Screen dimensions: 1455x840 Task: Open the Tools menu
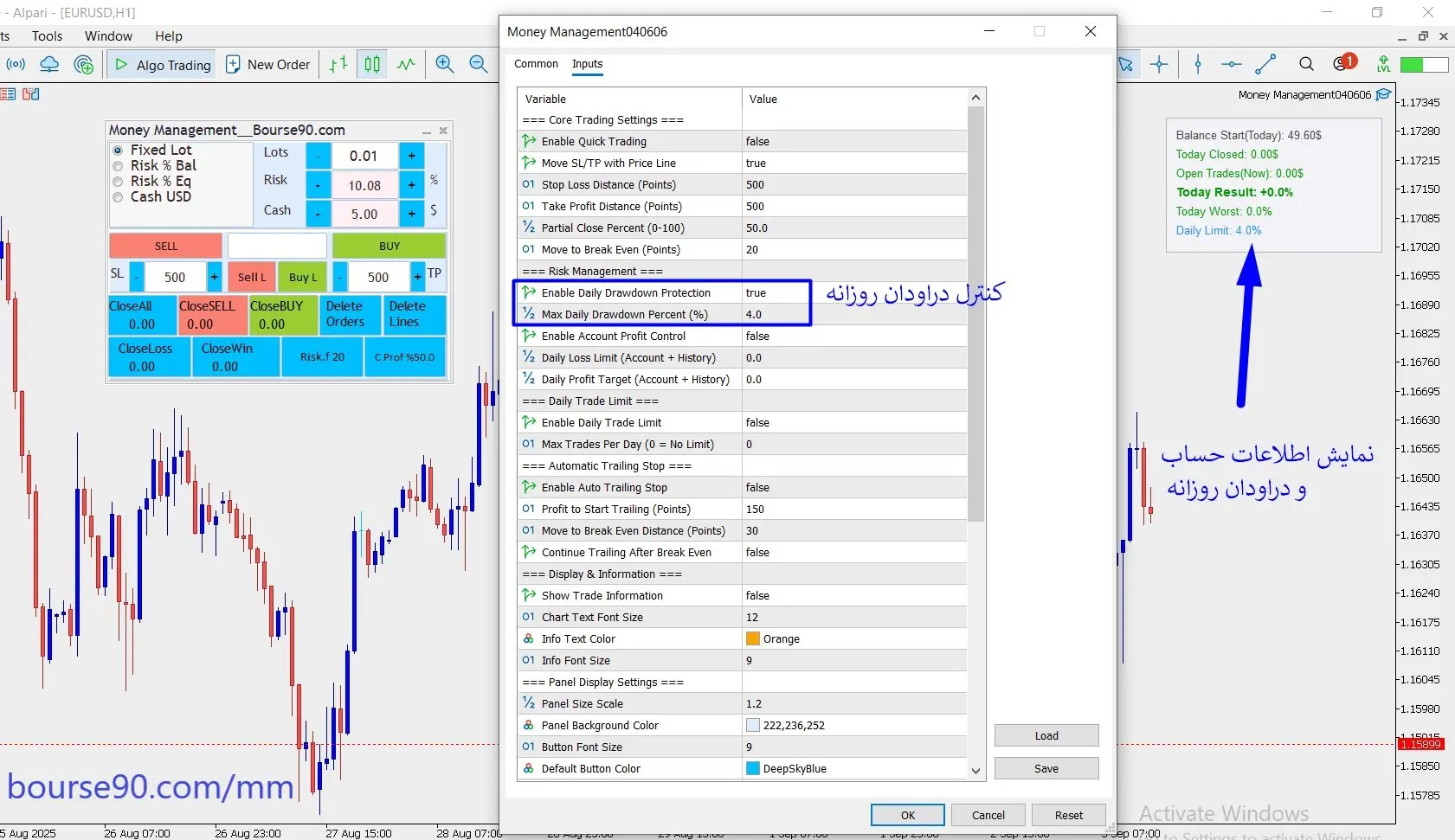point(47,36)
